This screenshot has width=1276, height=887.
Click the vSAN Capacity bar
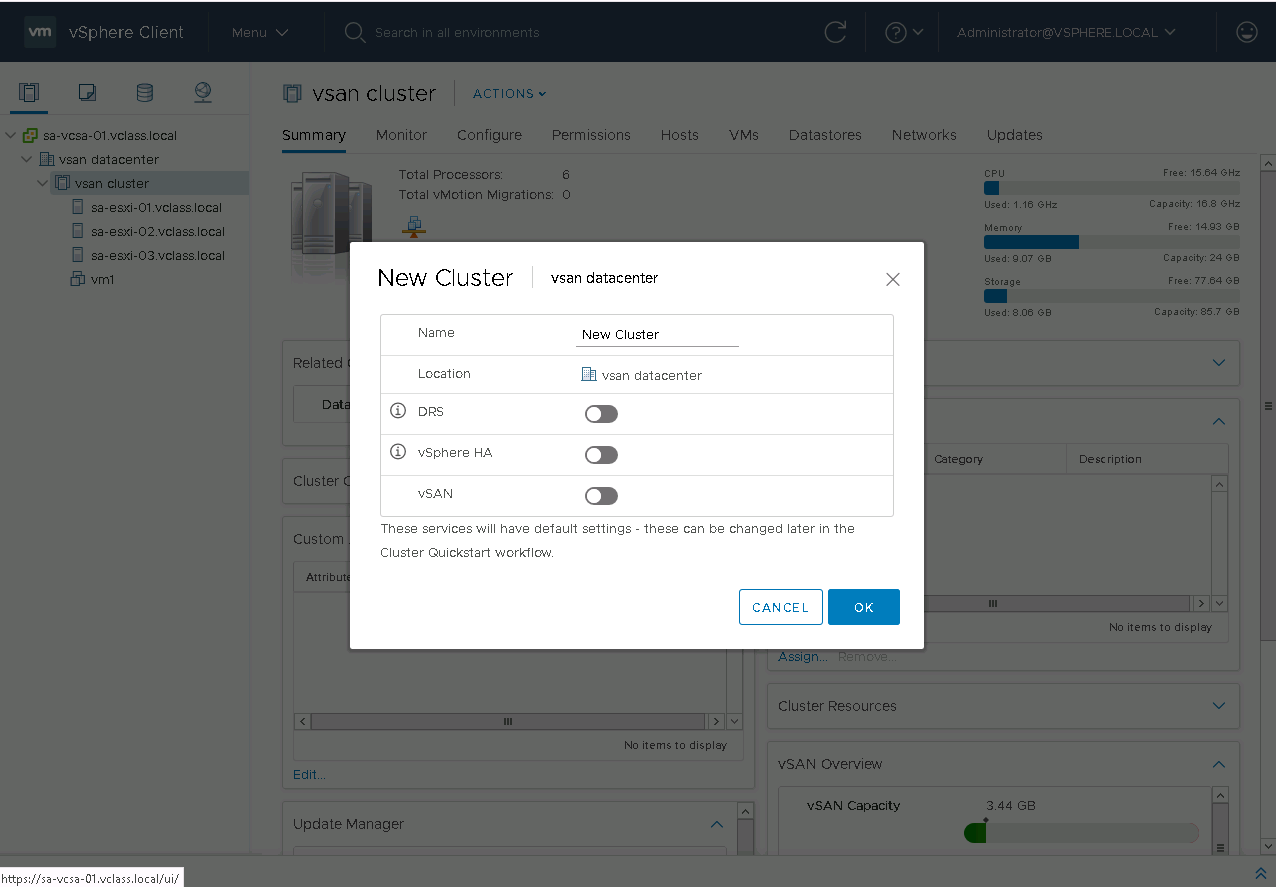(x=1081, y=833)
